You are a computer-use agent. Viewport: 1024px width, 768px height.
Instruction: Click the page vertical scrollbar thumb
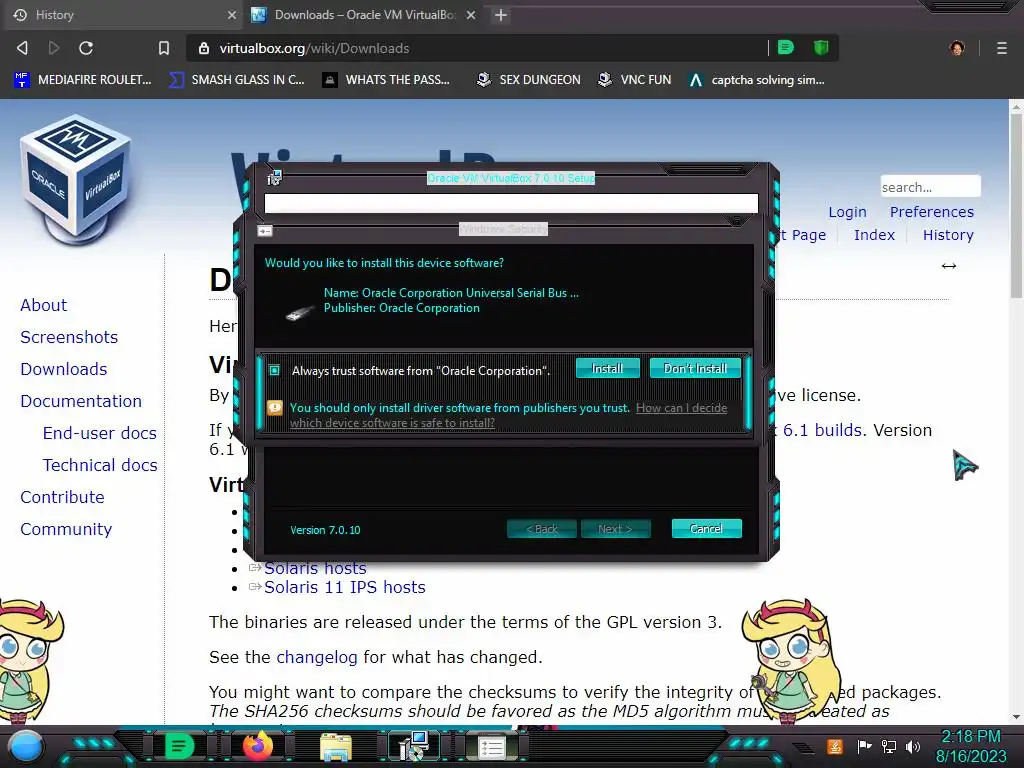(1016, 204)
